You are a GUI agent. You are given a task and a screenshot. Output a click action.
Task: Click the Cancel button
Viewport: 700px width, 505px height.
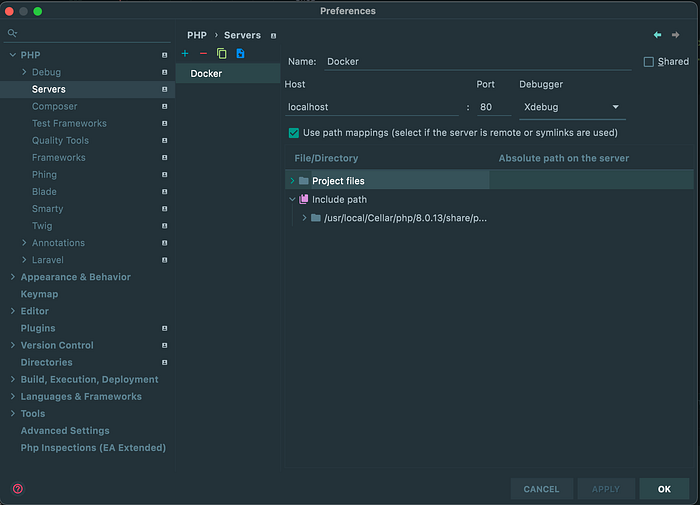pyautogui.click(x=541, y=489)
